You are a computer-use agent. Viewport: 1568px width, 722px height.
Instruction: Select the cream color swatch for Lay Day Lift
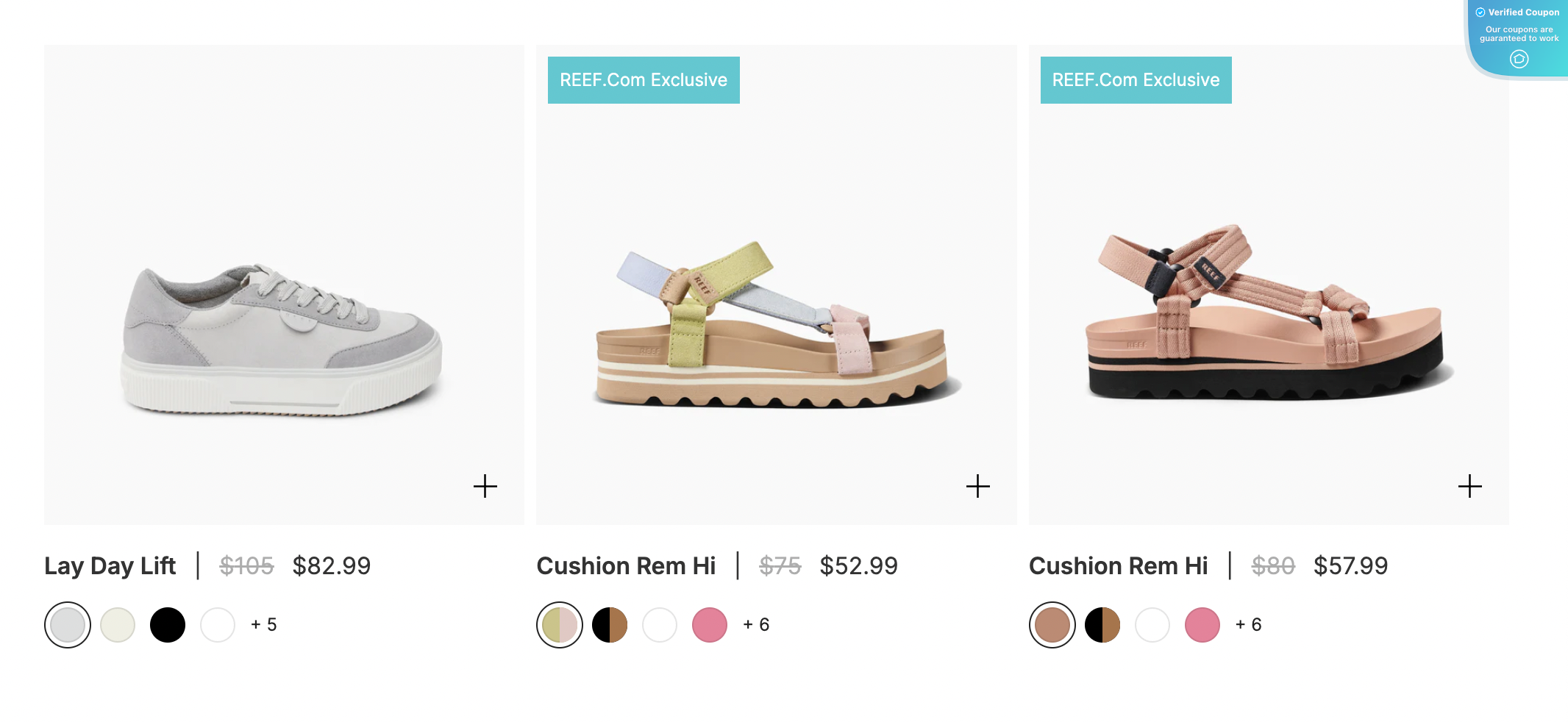click(x=118, y=624)
